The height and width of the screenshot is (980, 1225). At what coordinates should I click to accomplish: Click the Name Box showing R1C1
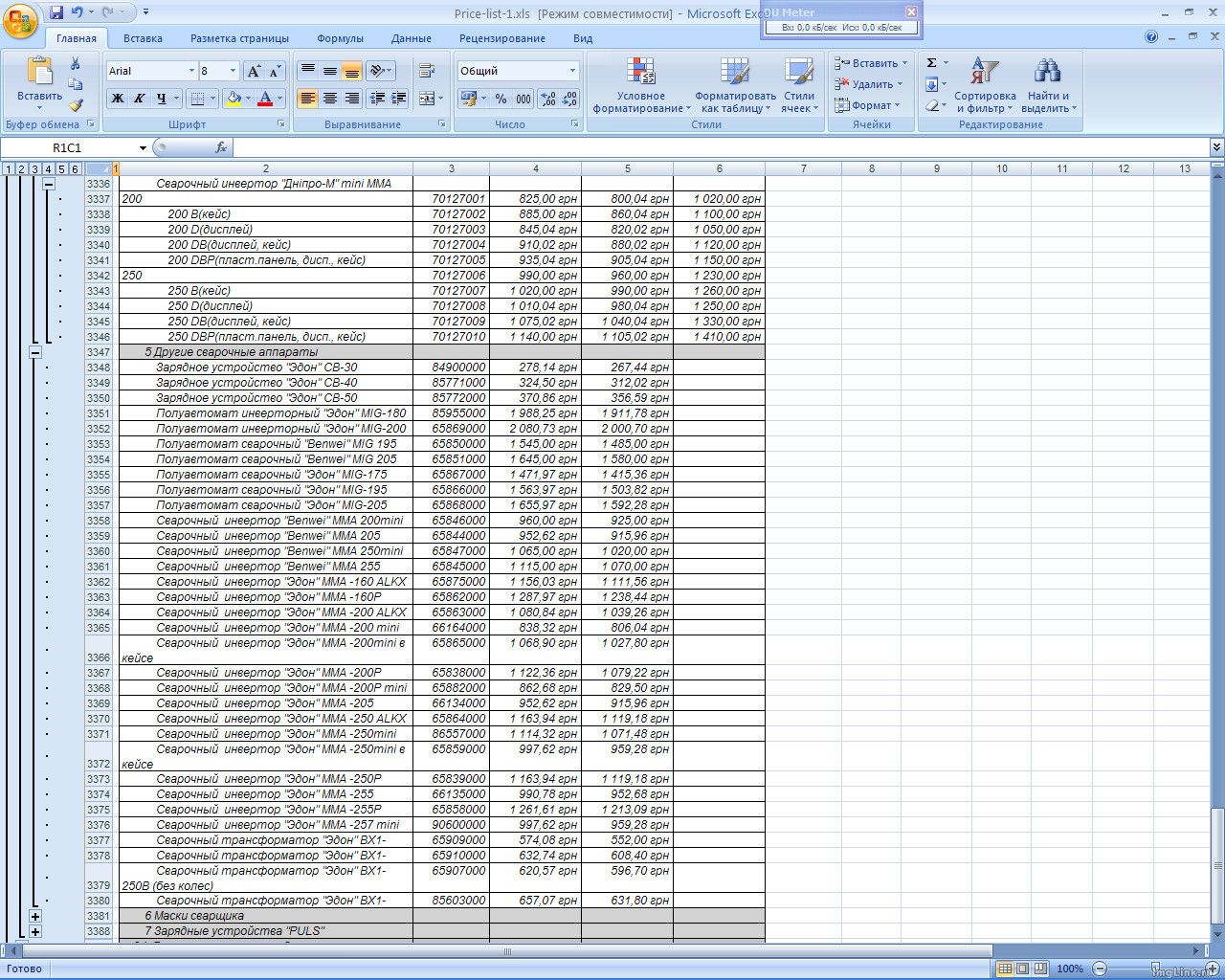67,147
